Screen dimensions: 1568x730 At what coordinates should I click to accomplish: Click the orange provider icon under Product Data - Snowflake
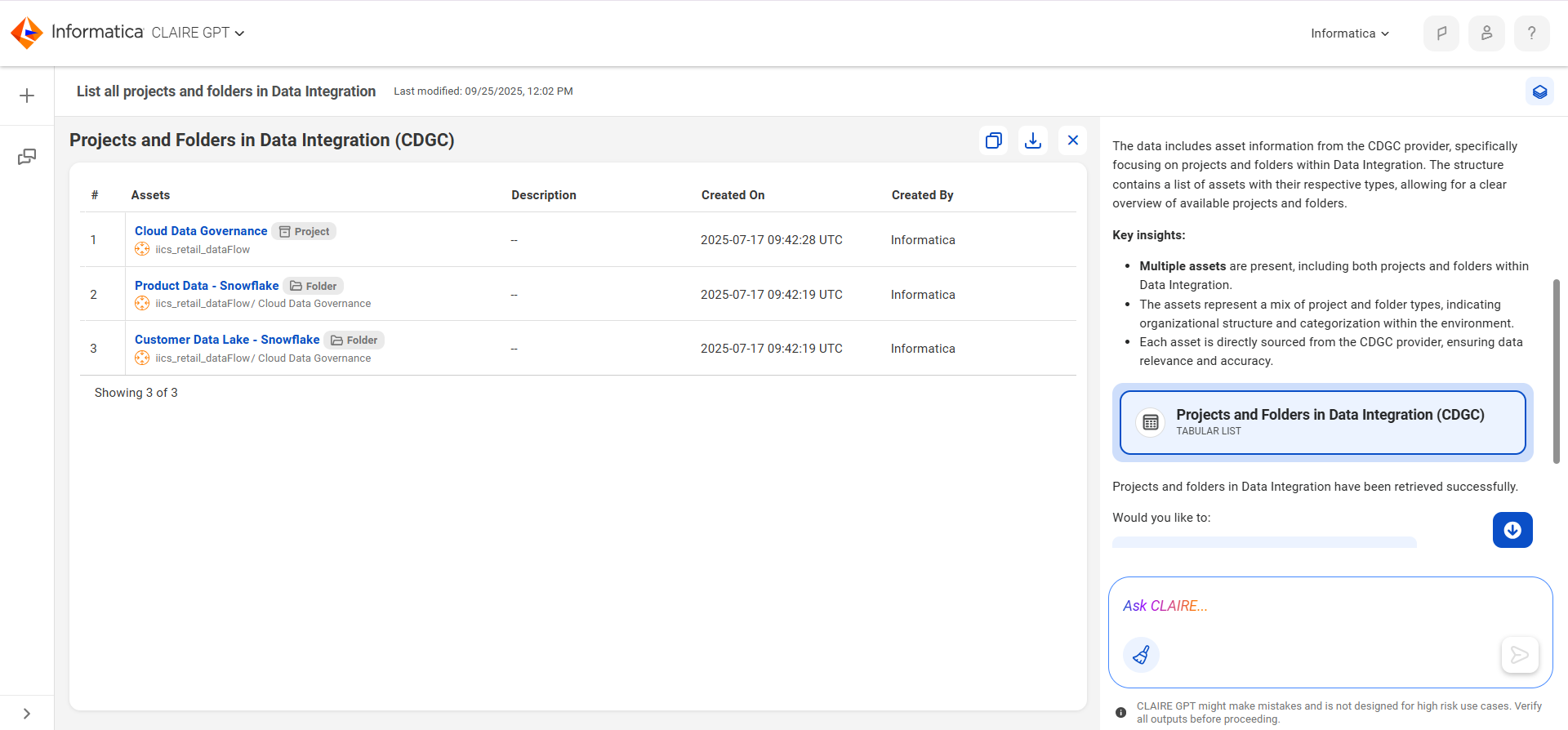[142, 303]
